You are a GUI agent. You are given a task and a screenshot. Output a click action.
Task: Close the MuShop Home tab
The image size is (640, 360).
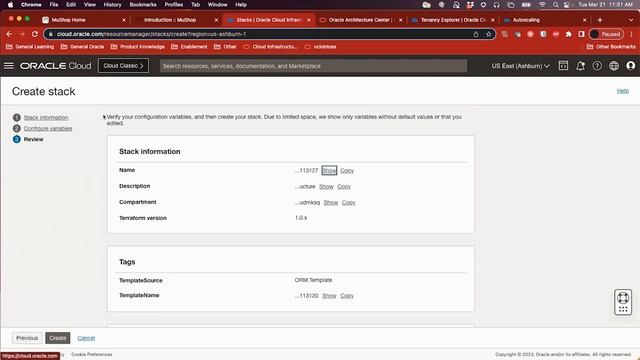(124, 20)
